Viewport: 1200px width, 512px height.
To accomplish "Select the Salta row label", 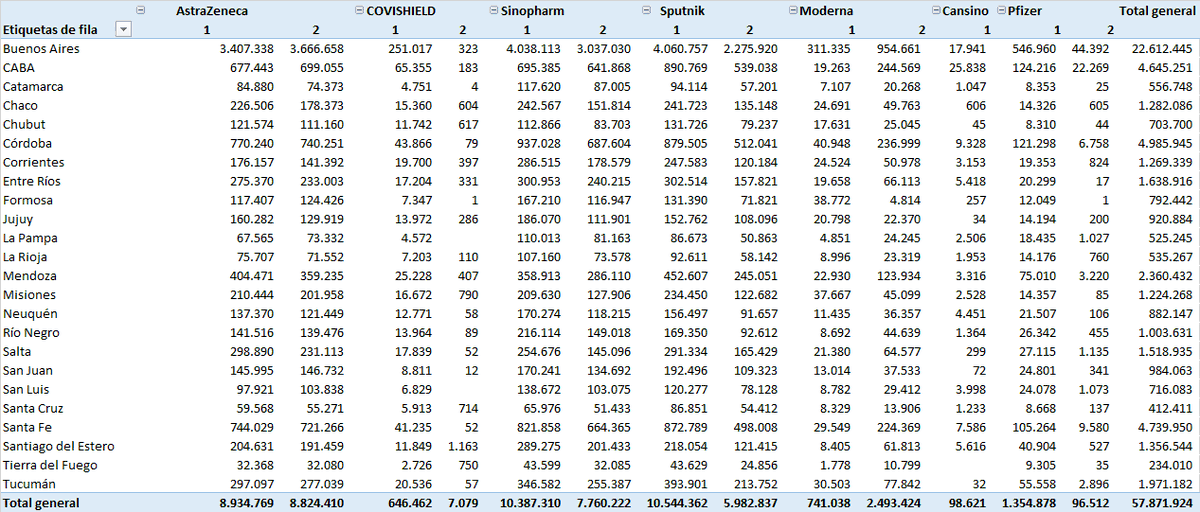I will click(17, 352).
